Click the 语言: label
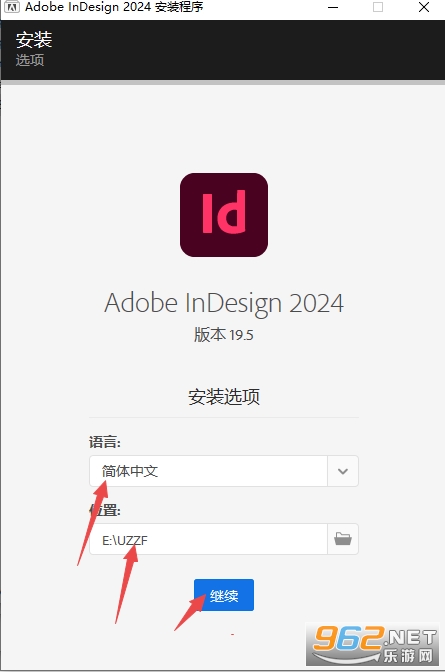The image size is (445, 672). coord(105,442)
